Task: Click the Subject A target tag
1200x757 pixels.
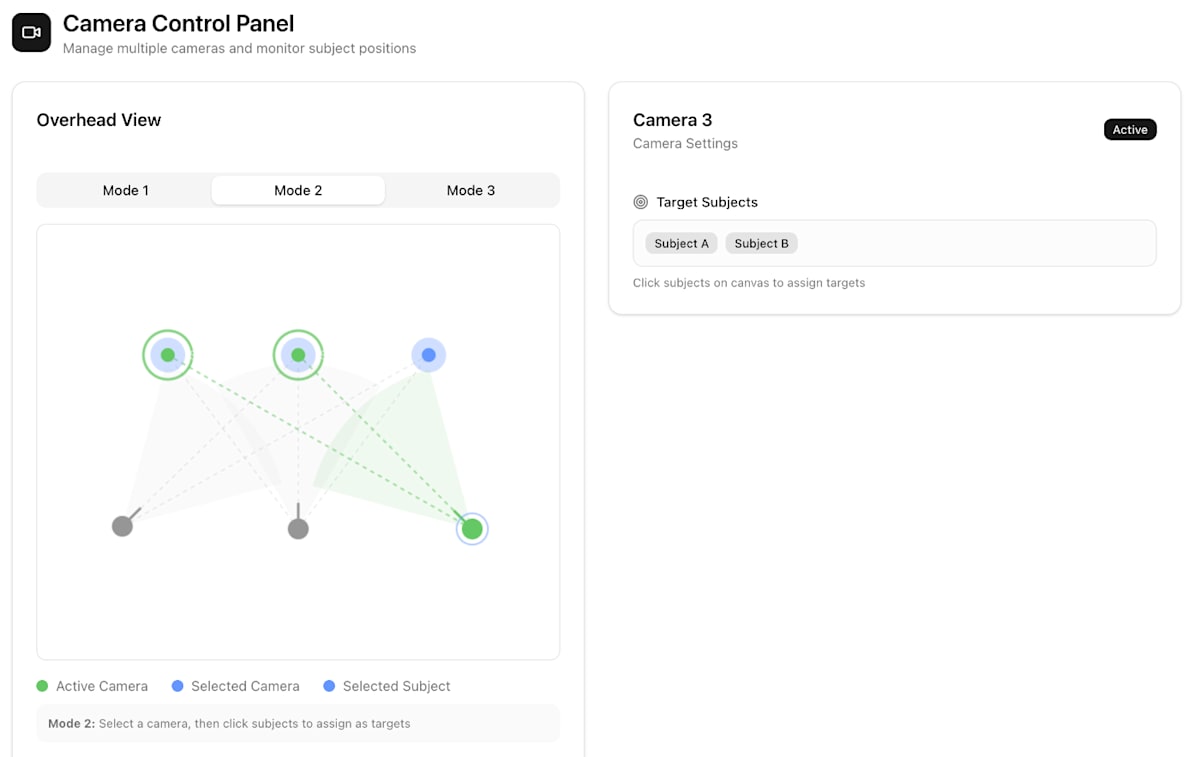Action: (x=681, y=243)
